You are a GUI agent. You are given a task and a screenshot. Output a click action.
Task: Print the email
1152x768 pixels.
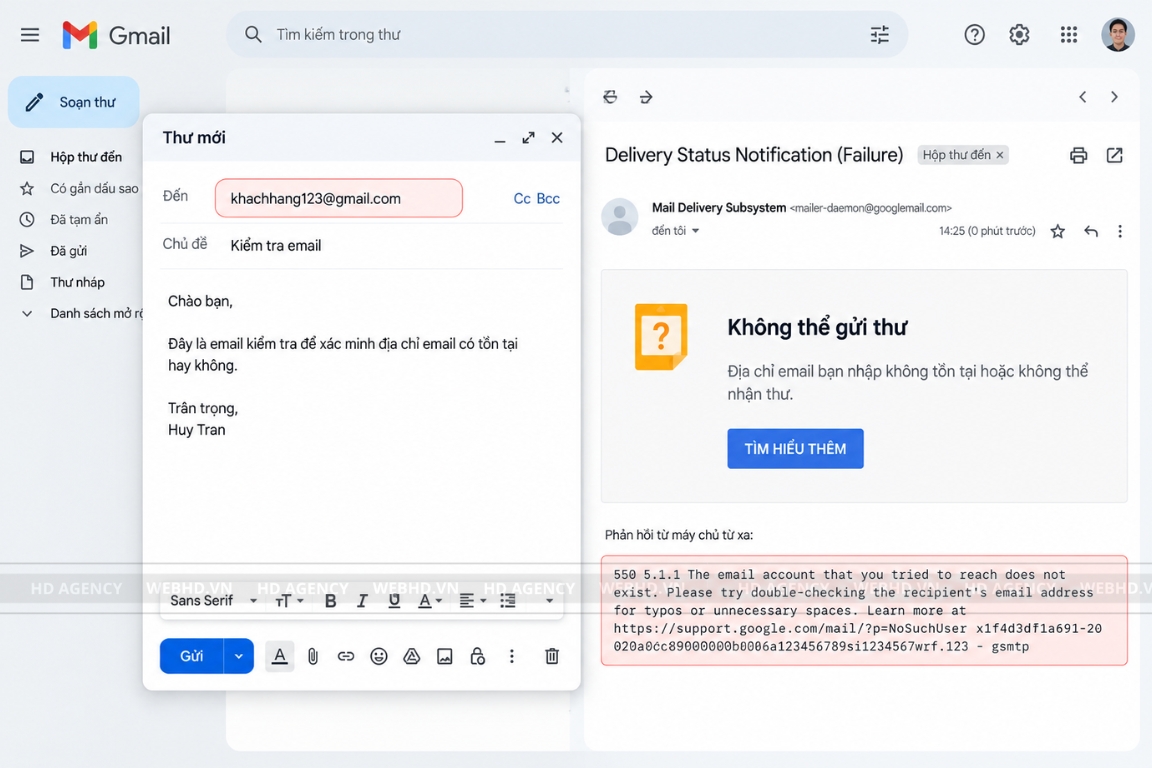click(x=1078, y=155)
